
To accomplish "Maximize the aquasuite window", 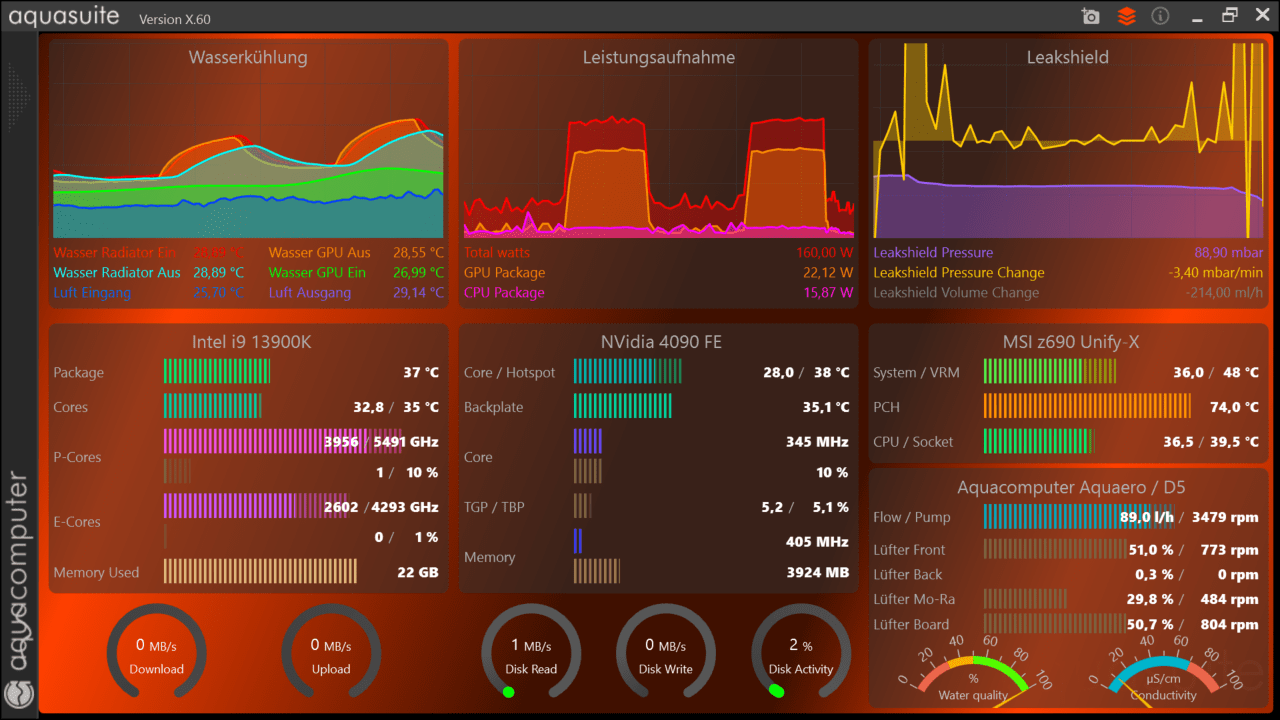I will [x=1230, y=15].
